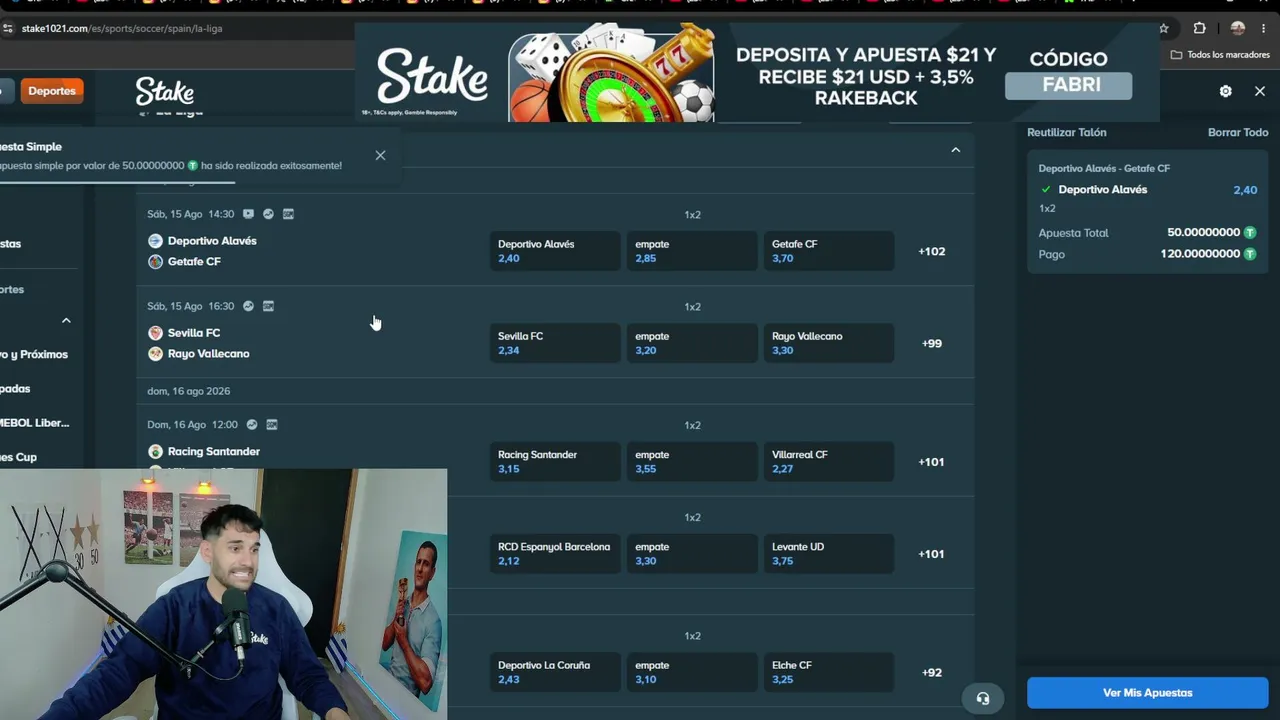Open CONMEBOL Libertadores sidebar item
Screen dimensions: 1280x720
35,423
